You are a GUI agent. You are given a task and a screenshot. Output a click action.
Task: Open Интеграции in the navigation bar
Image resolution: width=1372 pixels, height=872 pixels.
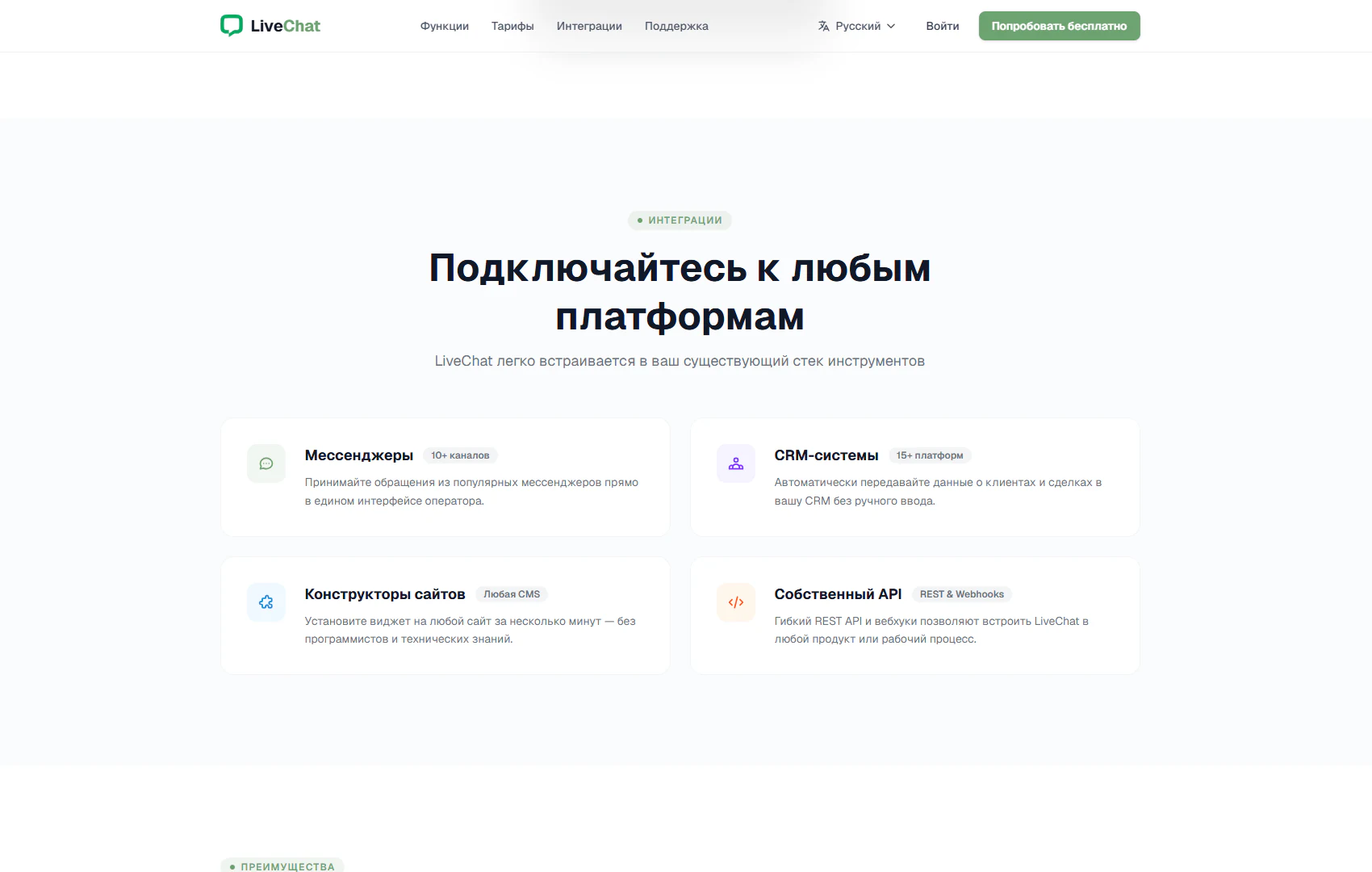tap(589, 26)
